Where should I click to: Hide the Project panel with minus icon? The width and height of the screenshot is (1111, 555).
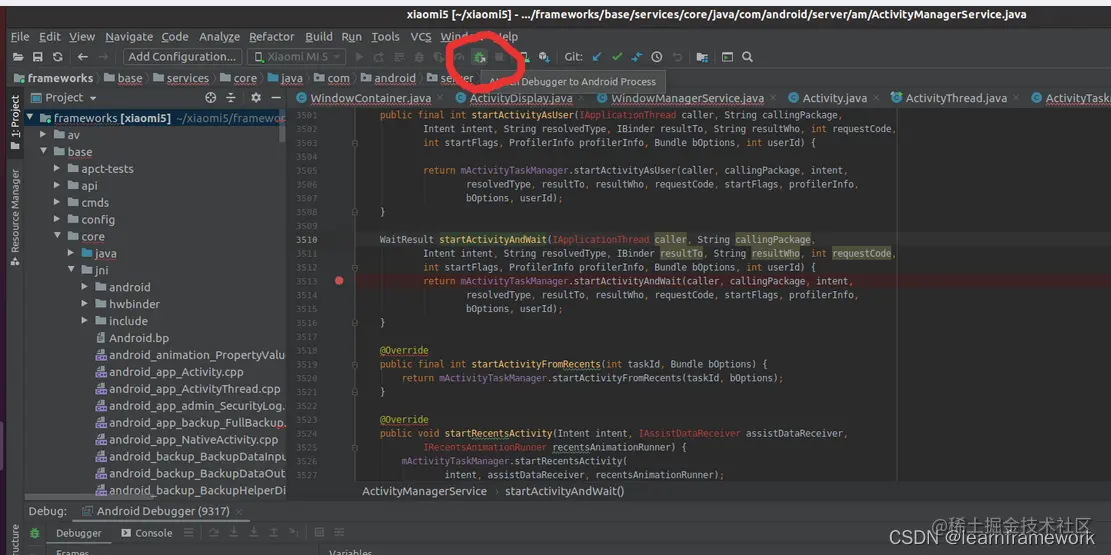tap(276, 98)
